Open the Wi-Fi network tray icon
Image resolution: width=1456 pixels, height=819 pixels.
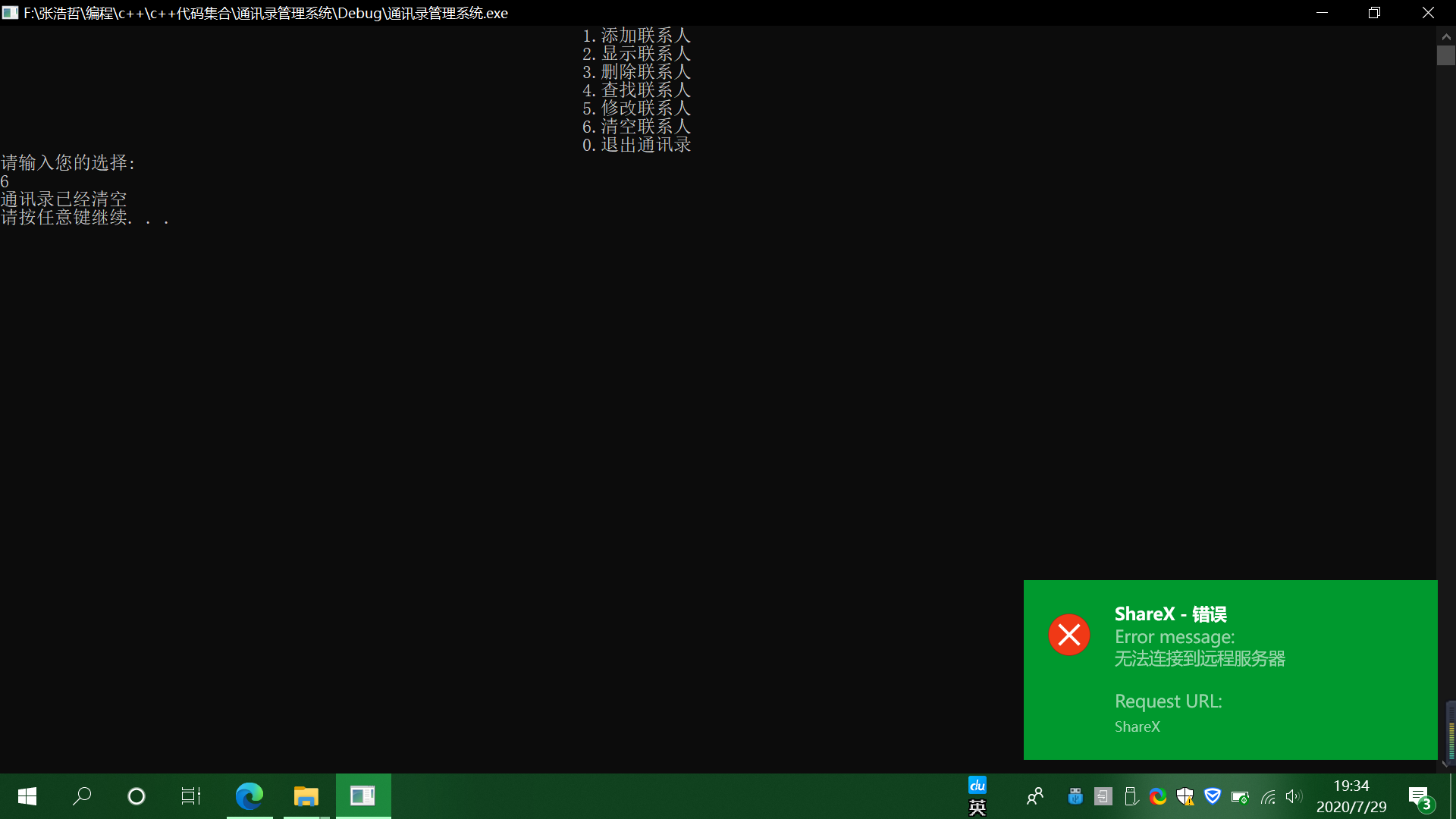click(x=1268, y=796)
